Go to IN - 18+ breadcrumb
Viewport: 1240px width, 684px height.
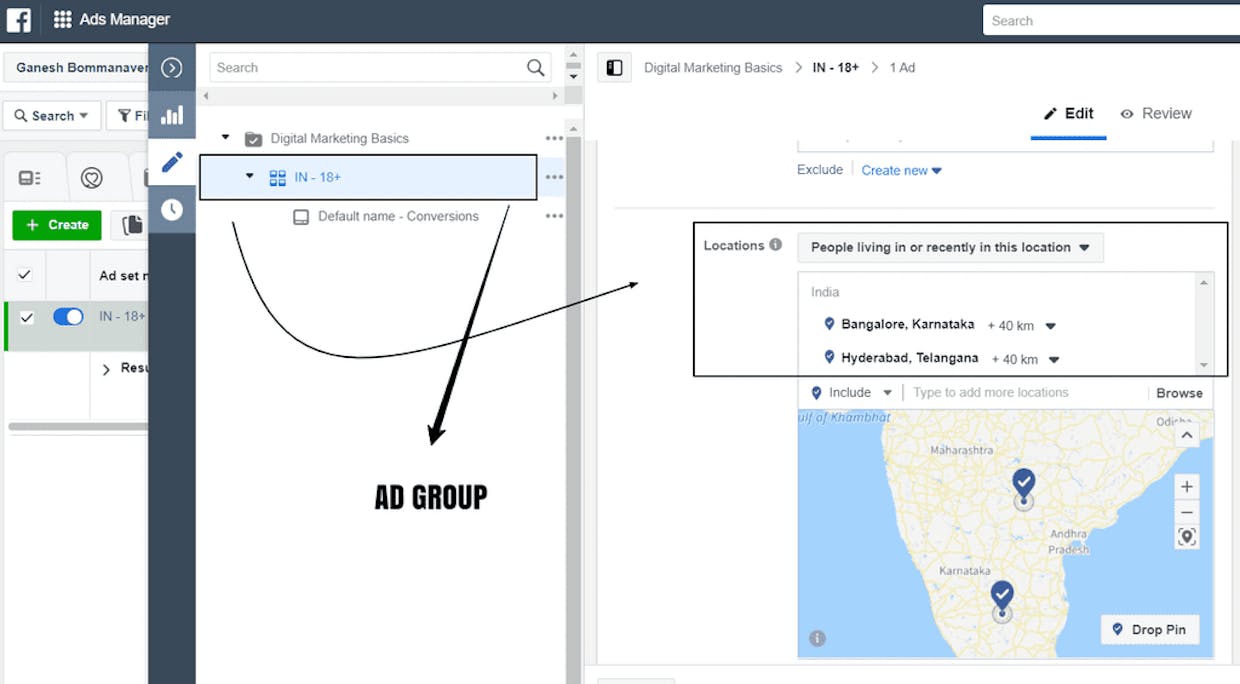(835, 67)
